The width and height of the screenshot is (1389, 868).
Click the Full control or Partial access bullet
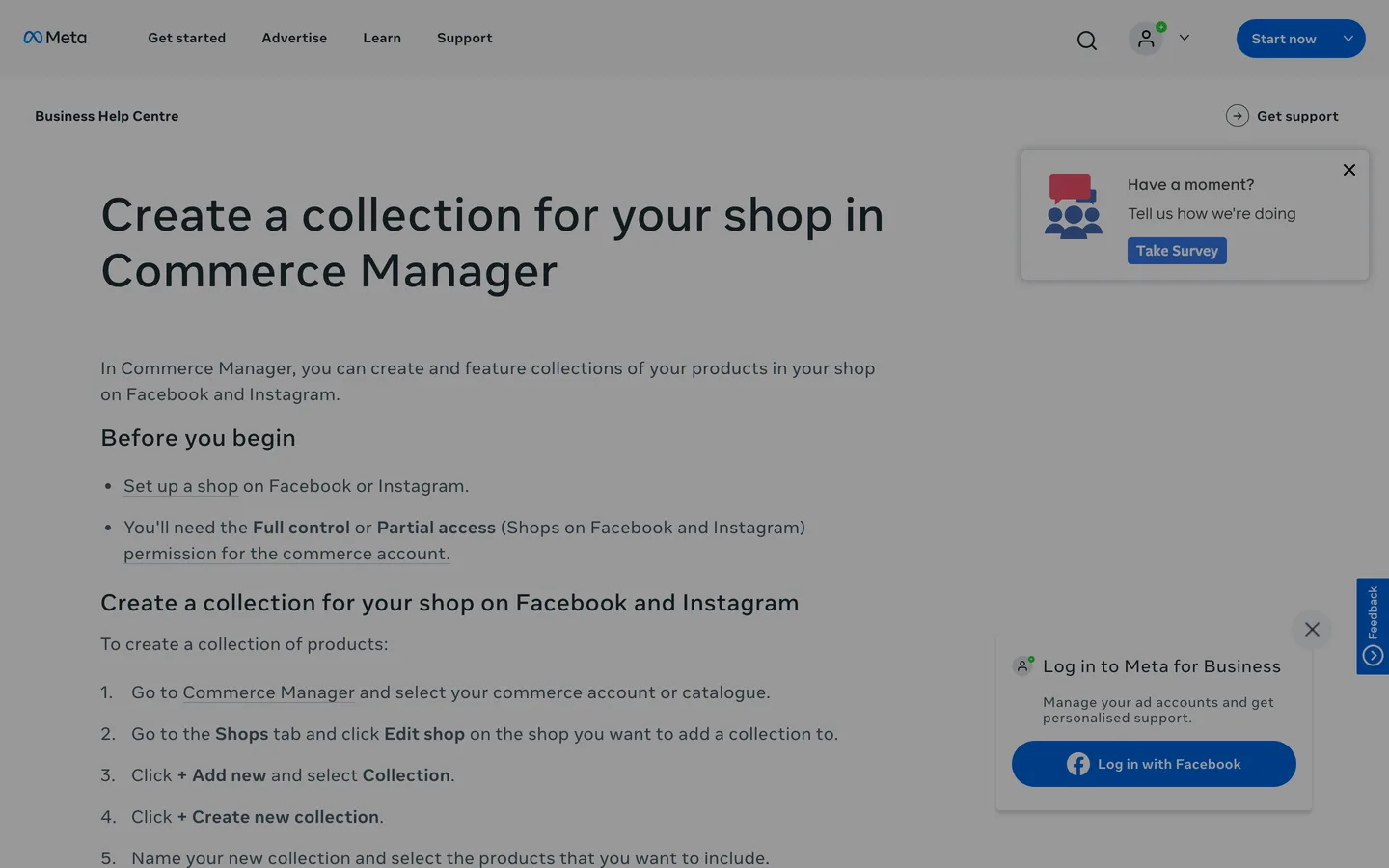464,540
